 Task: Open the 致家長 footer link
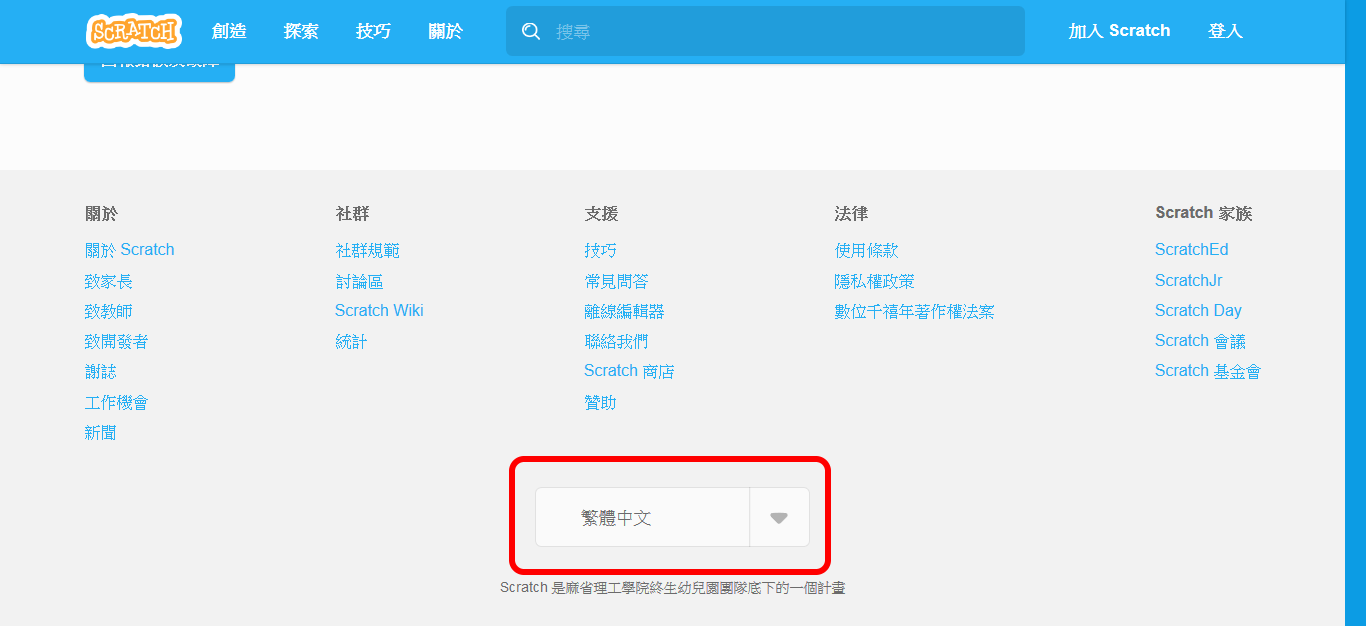click(x=109, y=281)
